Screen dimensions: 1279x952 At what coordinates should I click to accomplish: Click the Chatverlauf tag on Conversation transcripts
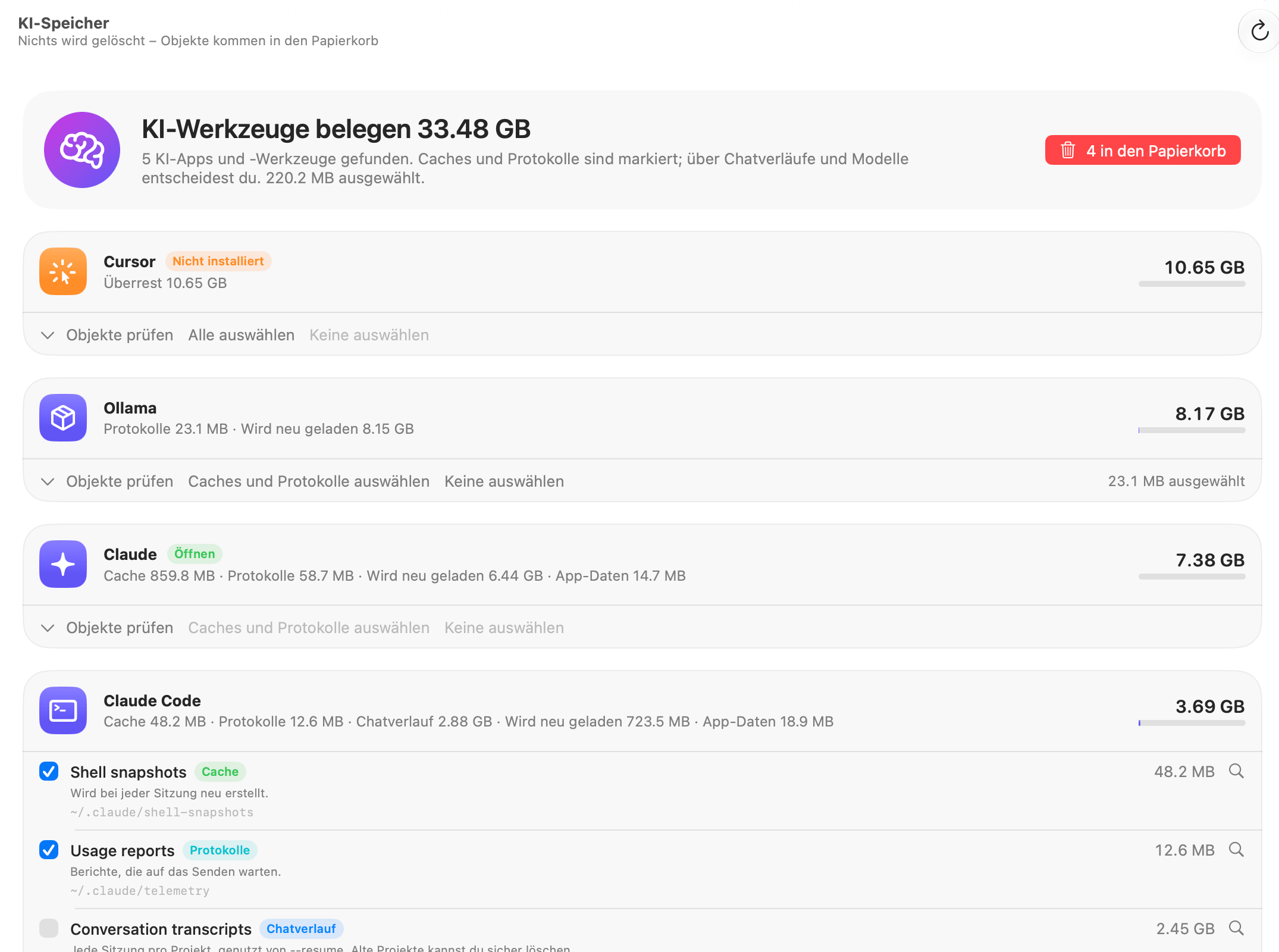(301, 929)
